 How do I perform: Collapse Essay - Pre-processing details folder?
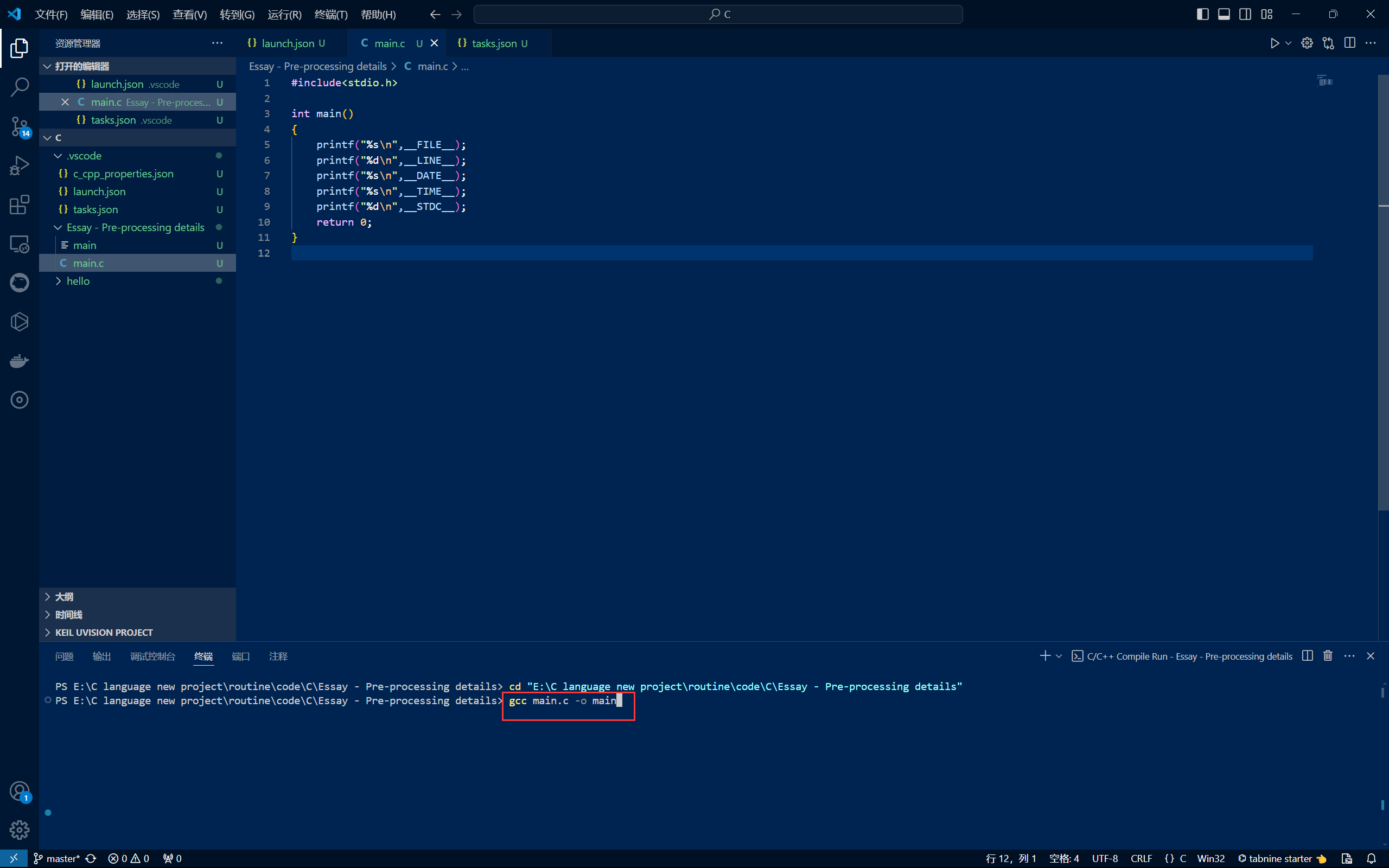coord(58,227)
